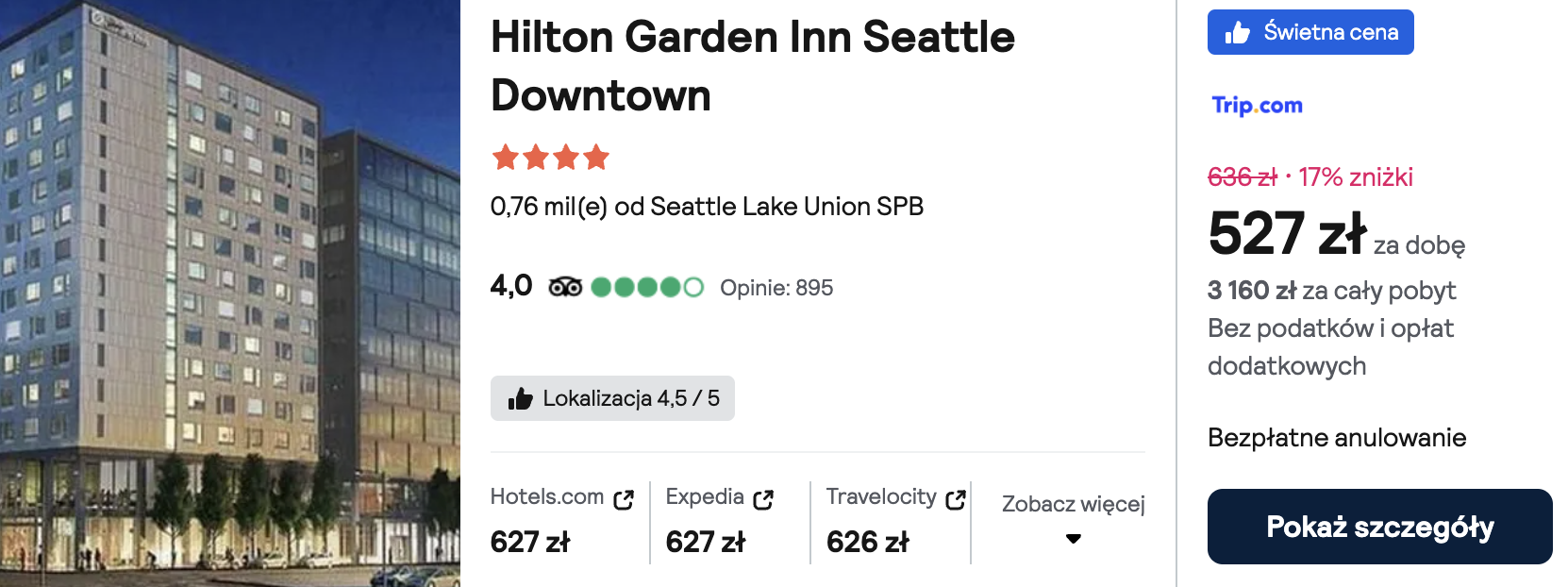Click the TripAdvisor green rating bubbles
The width and height of the screenshot is (1568, 587).
coord(647,287)
